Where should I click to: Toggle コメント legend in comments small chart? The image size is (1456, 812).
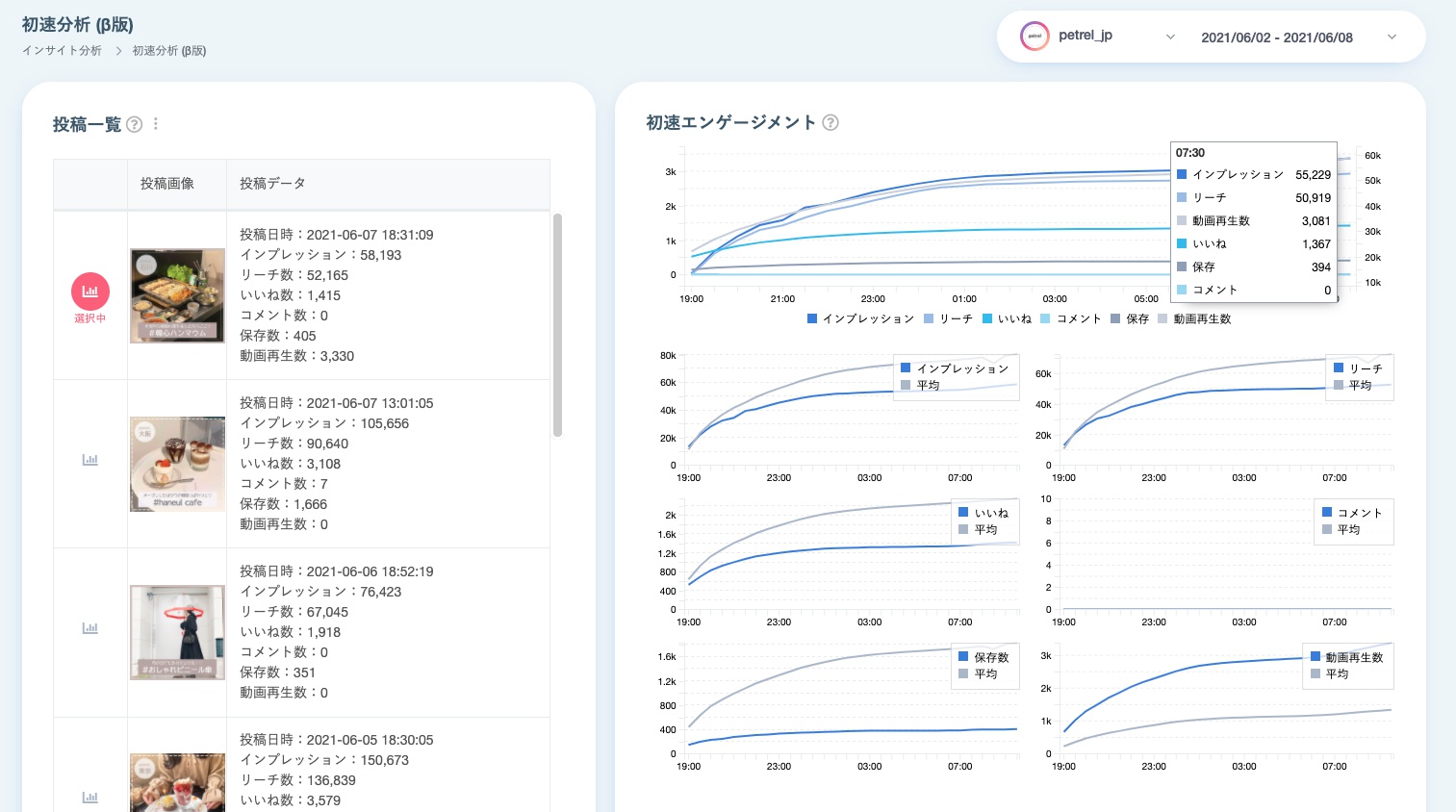[1352, 513]
